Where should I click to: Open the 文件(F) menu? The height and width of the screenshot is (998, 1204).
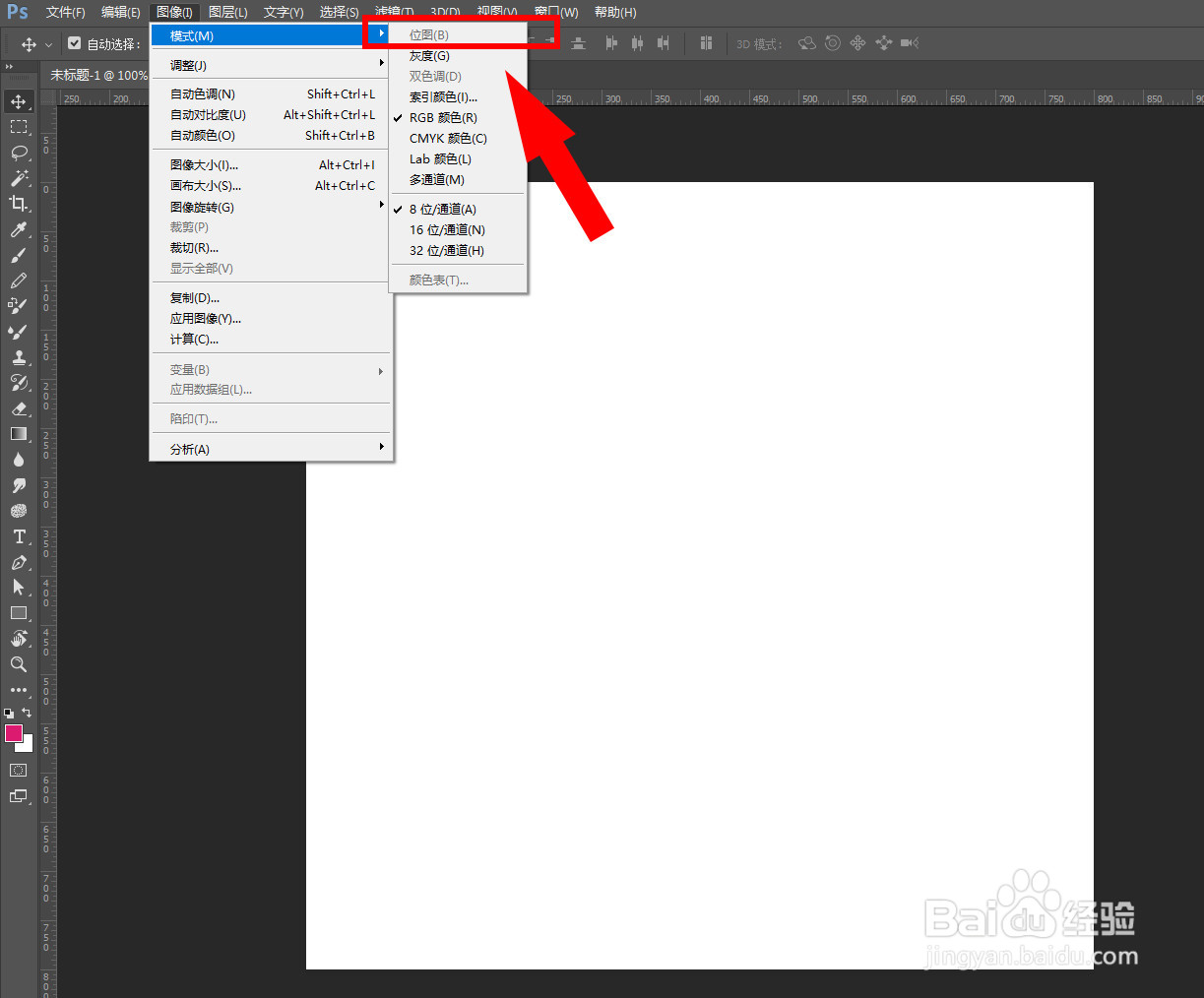click(x=65, y=12)
